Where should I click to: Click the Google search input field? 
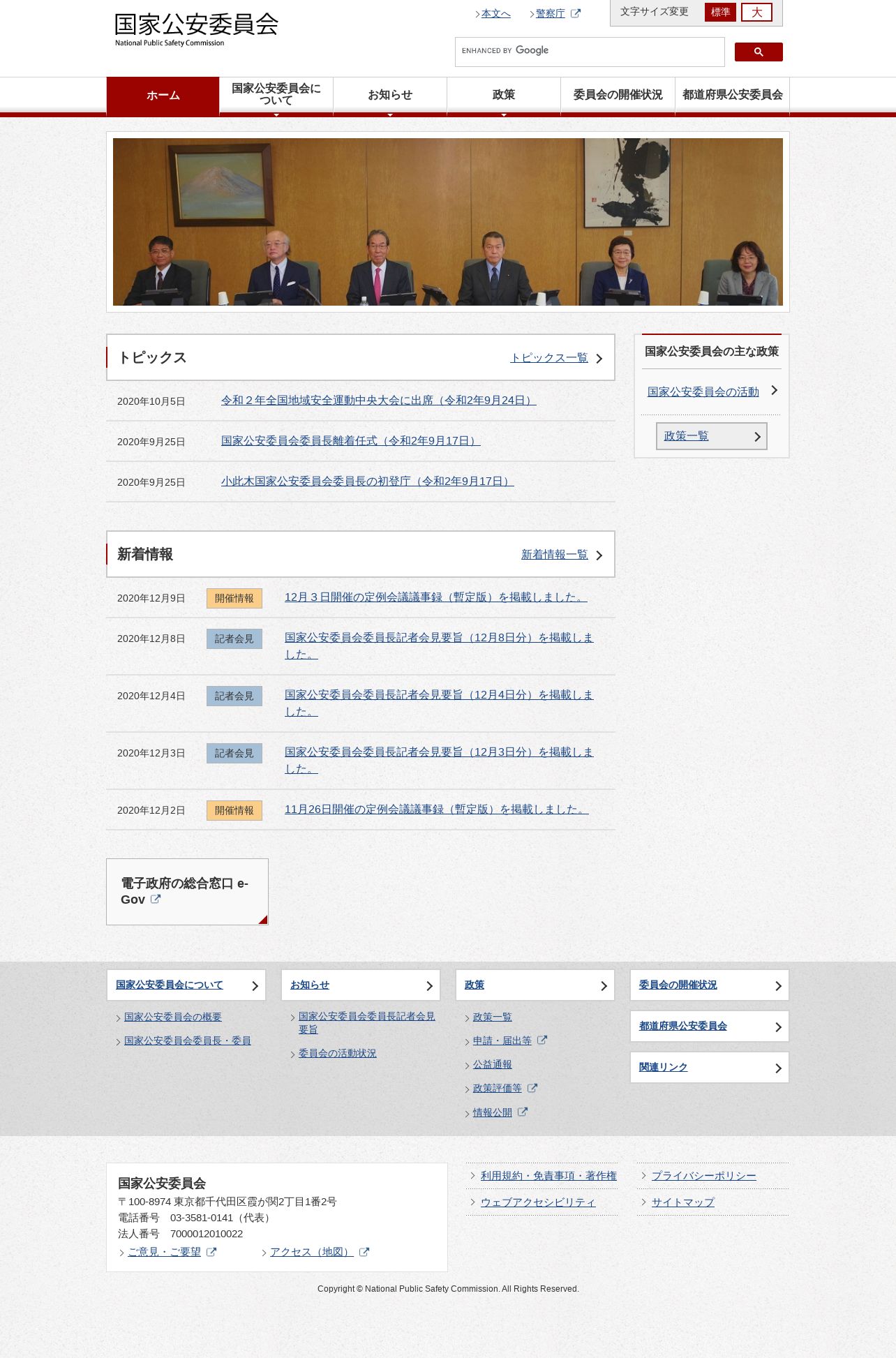[590, 52]
